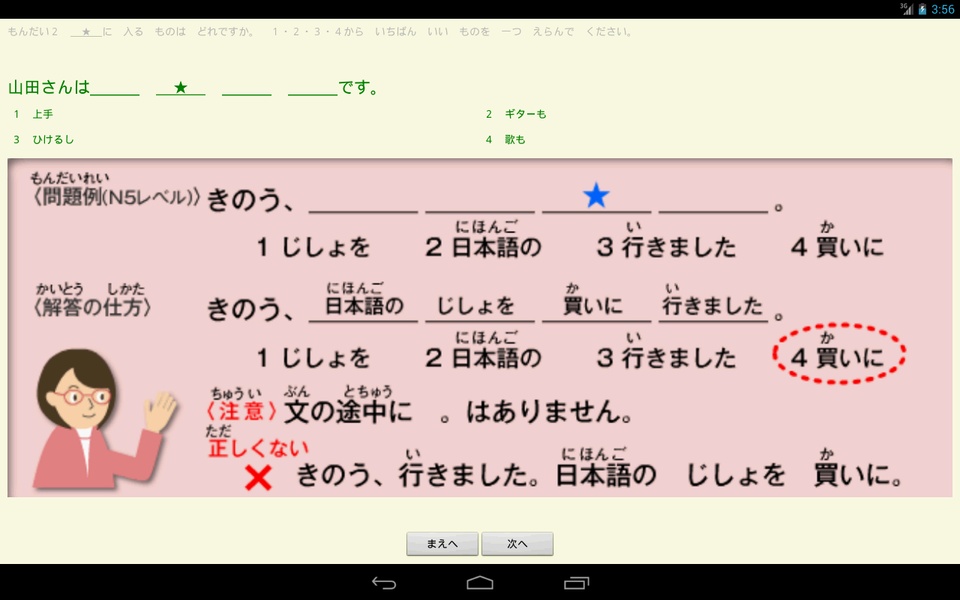The height and width of the screenshot is (600, 960).
Task: Tap the blue star in the example image
Action: tap(596, 196)
